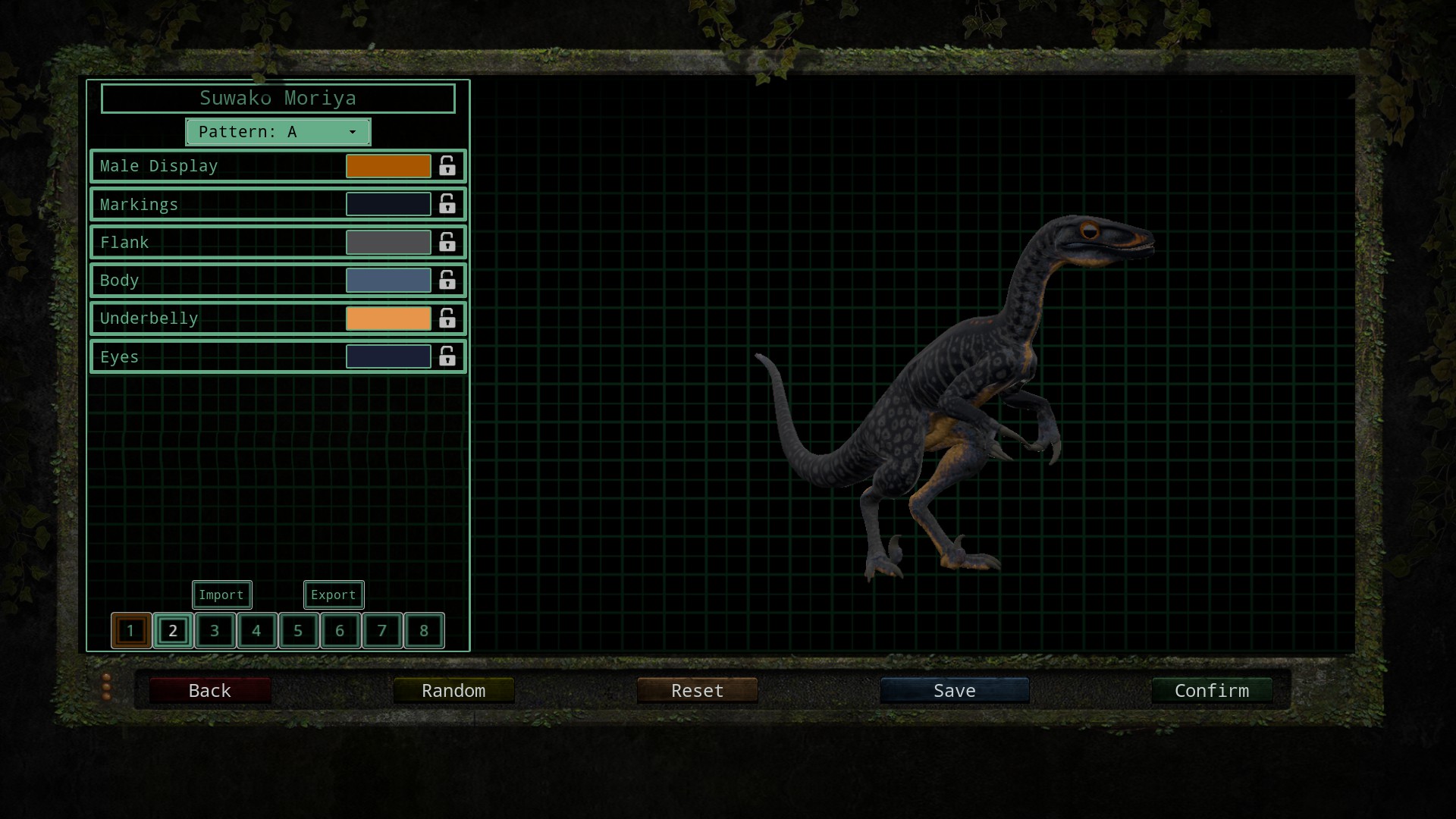Select skin slot 8
Viewport: 1456px width, 819px height.
(424, 630)
